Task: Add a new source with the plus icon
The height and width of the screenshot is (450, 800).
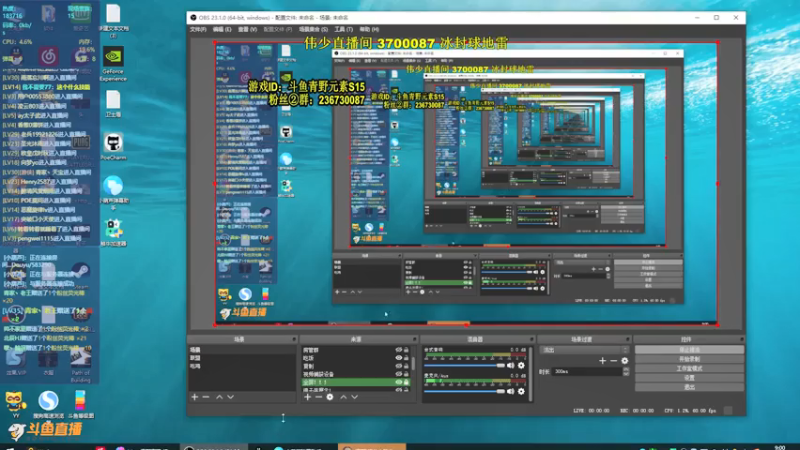Action: (x=307, y=397)
